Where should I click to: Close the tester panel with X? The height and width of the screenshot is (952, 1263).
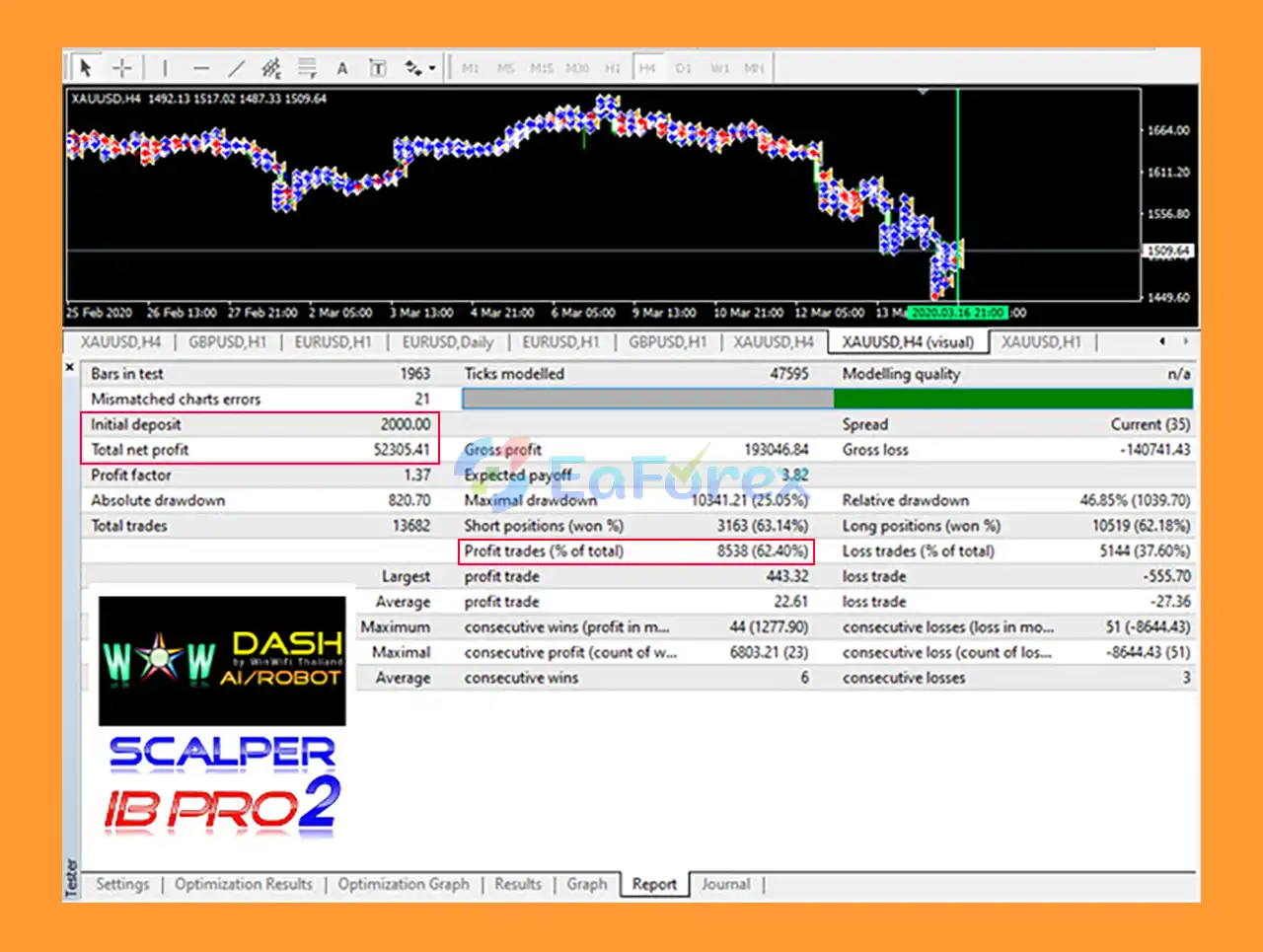[70, 368]
